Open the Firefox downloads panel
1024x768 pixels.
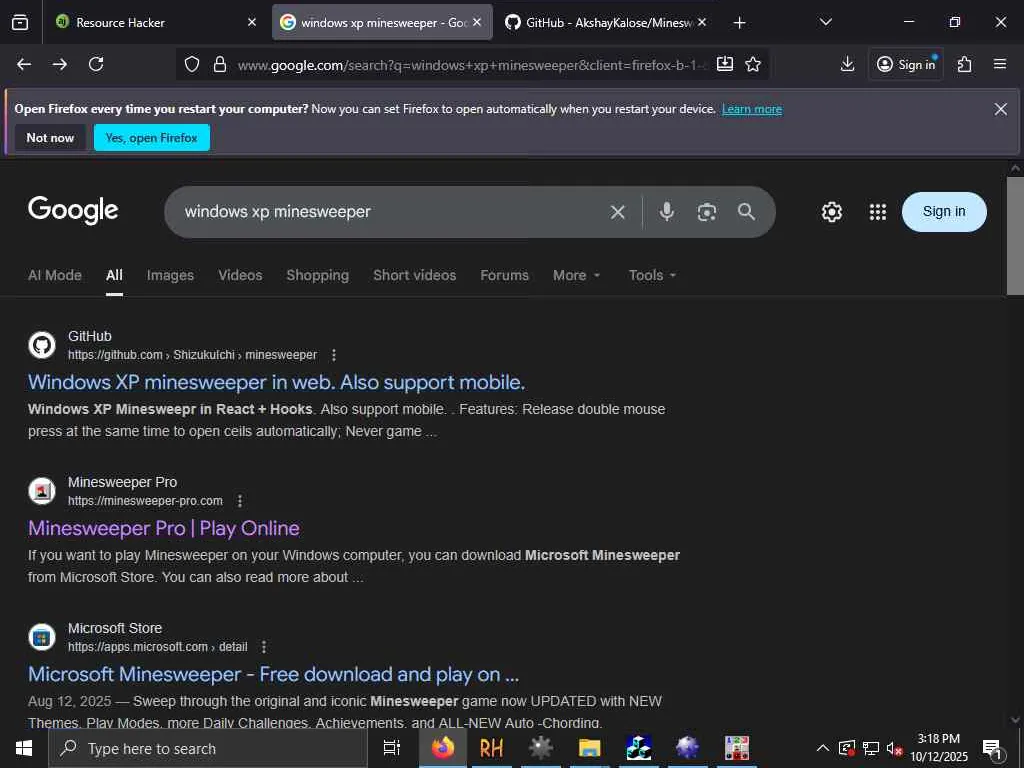click(847, 64)
